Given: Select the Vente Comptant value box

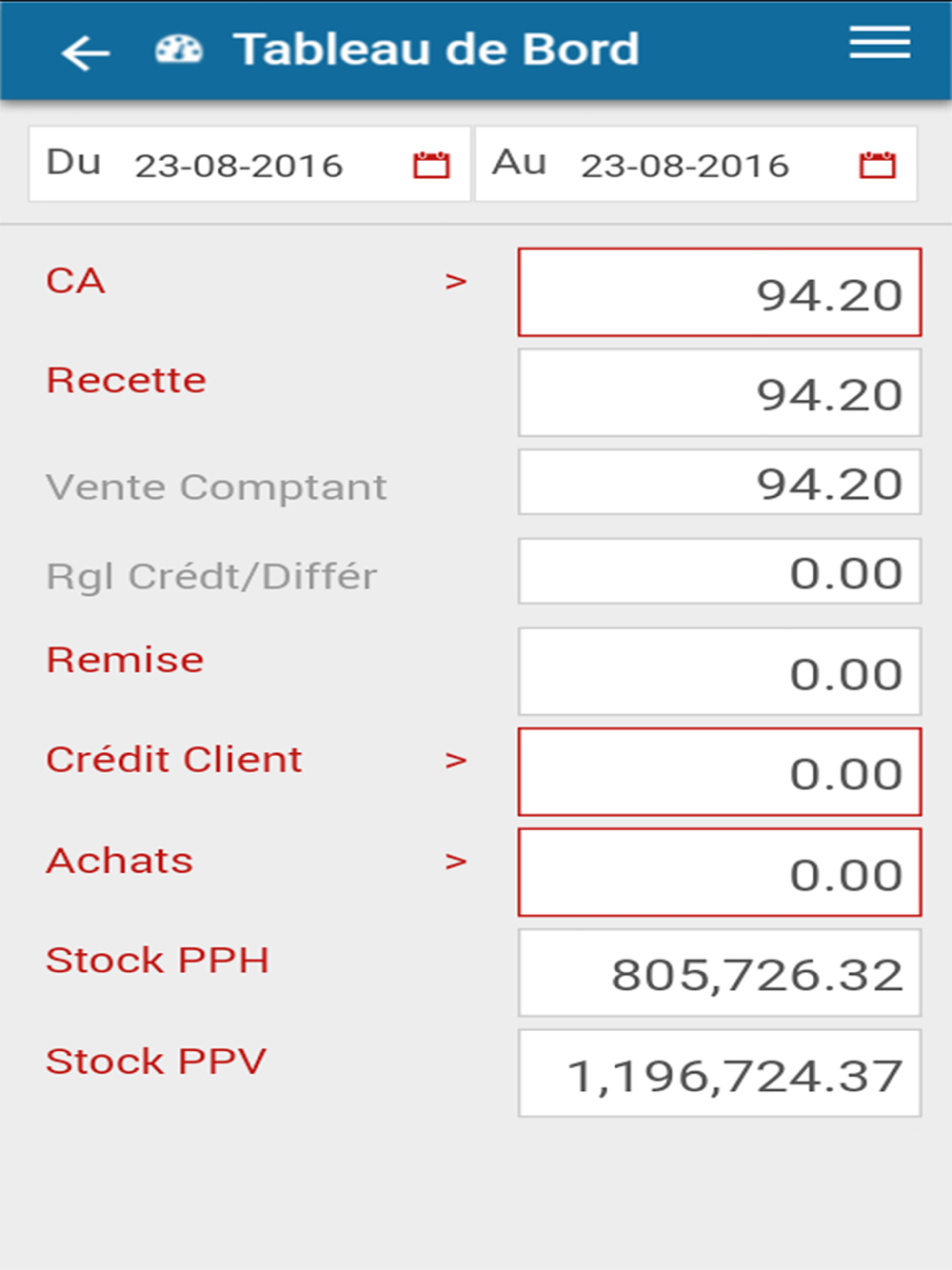Looking at the screenshot, I should [720, 482].
